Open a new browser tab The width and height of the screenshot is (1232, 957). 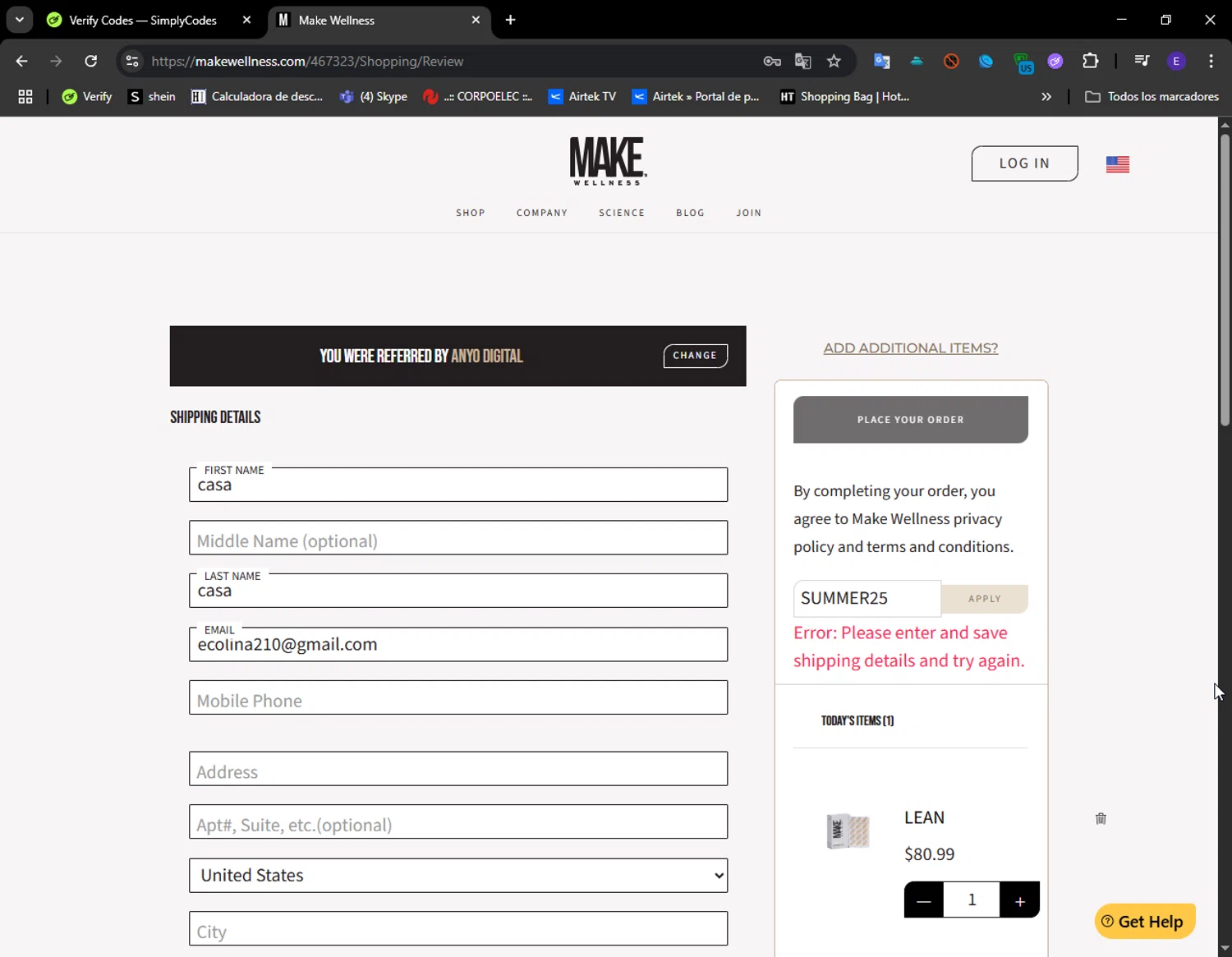510,20
